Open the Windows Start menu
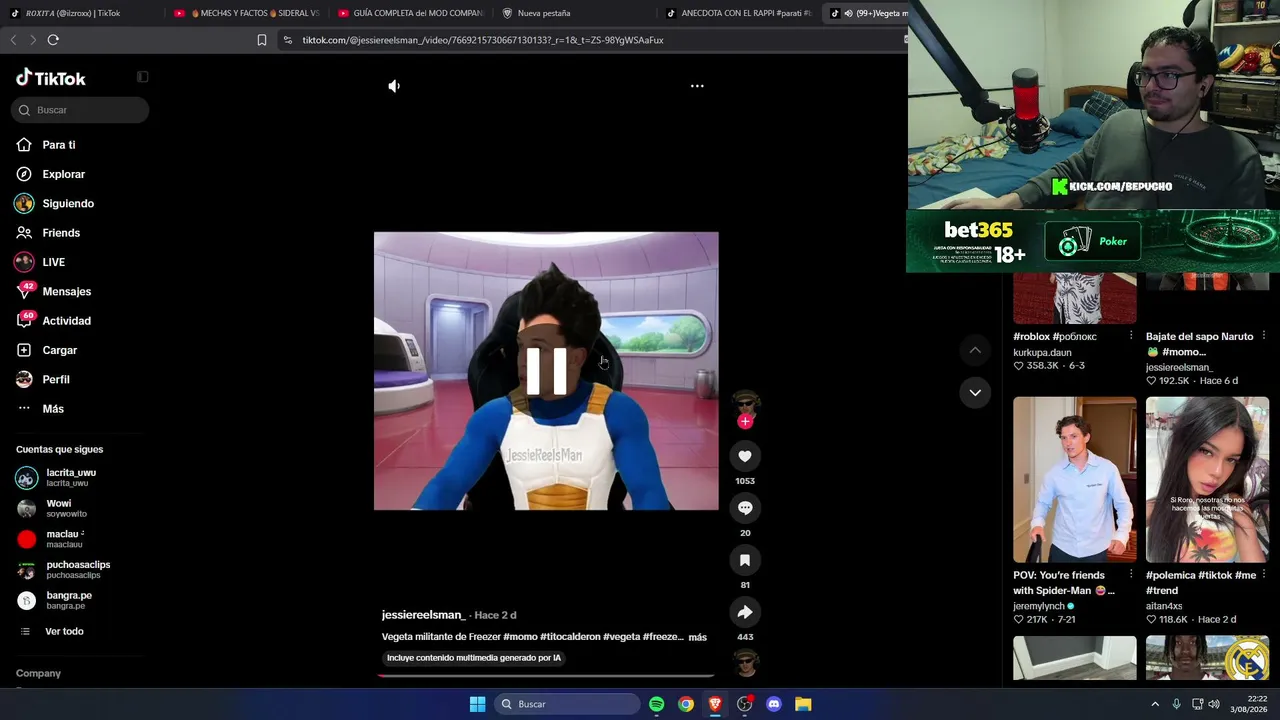Screen dimensions: 1280x720 [477, 704]
